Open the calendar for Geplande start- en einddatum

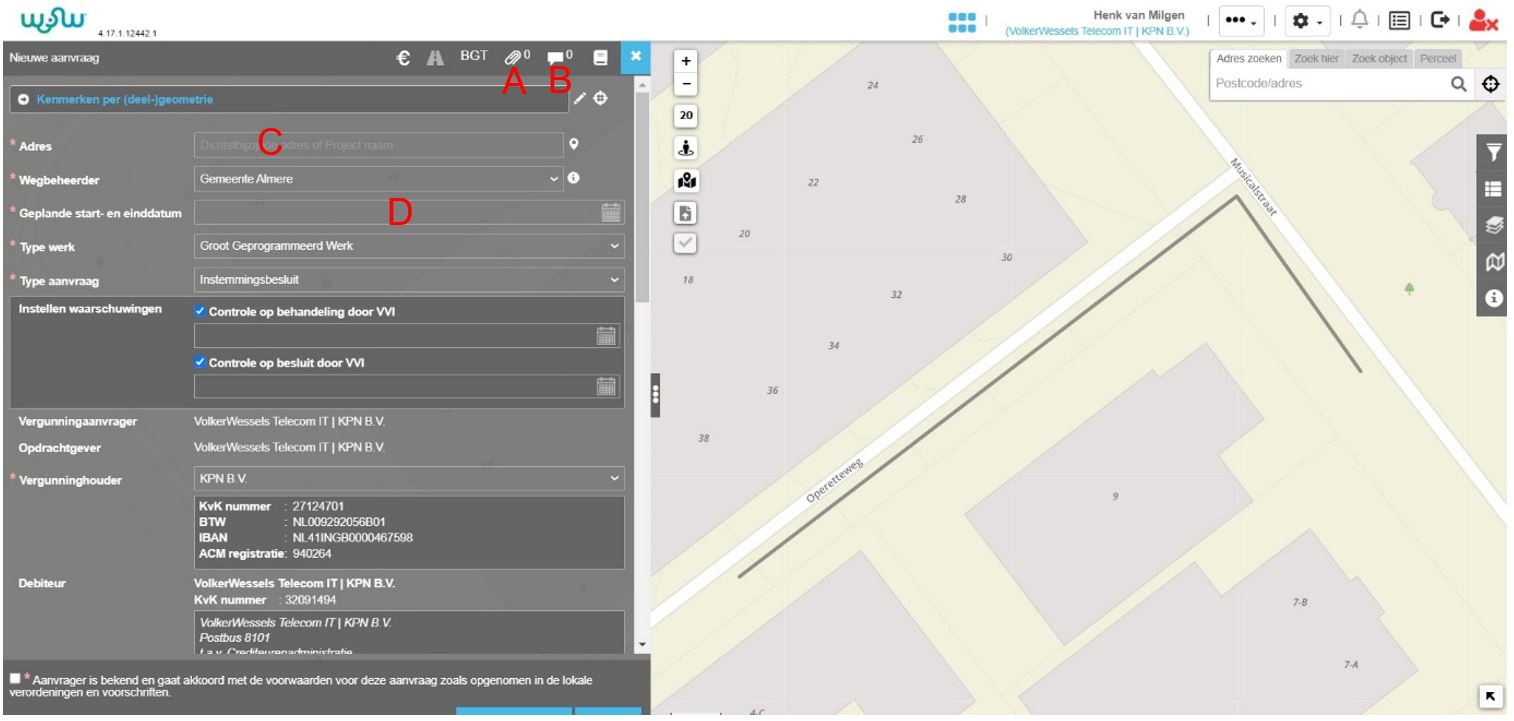pos(610,212)
